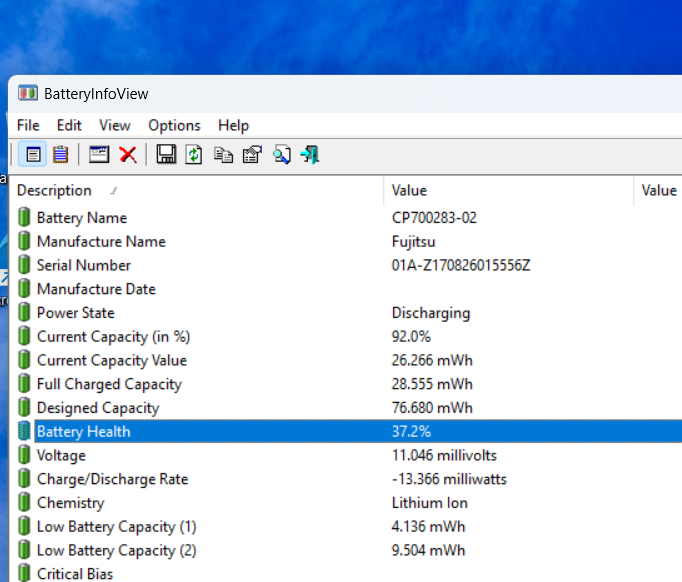Click the 28.555 mWh full charged value
This screenshot has width=682, height=582.
(x=432, y=384)
